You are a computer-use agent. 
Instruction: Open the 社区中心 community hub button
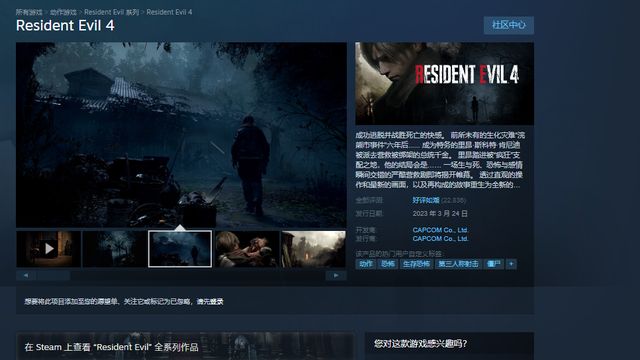509,25
